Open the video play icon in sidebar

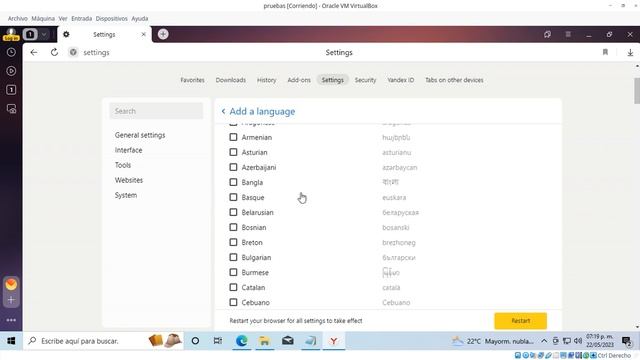pyautogui.click(x=11, y=71)
